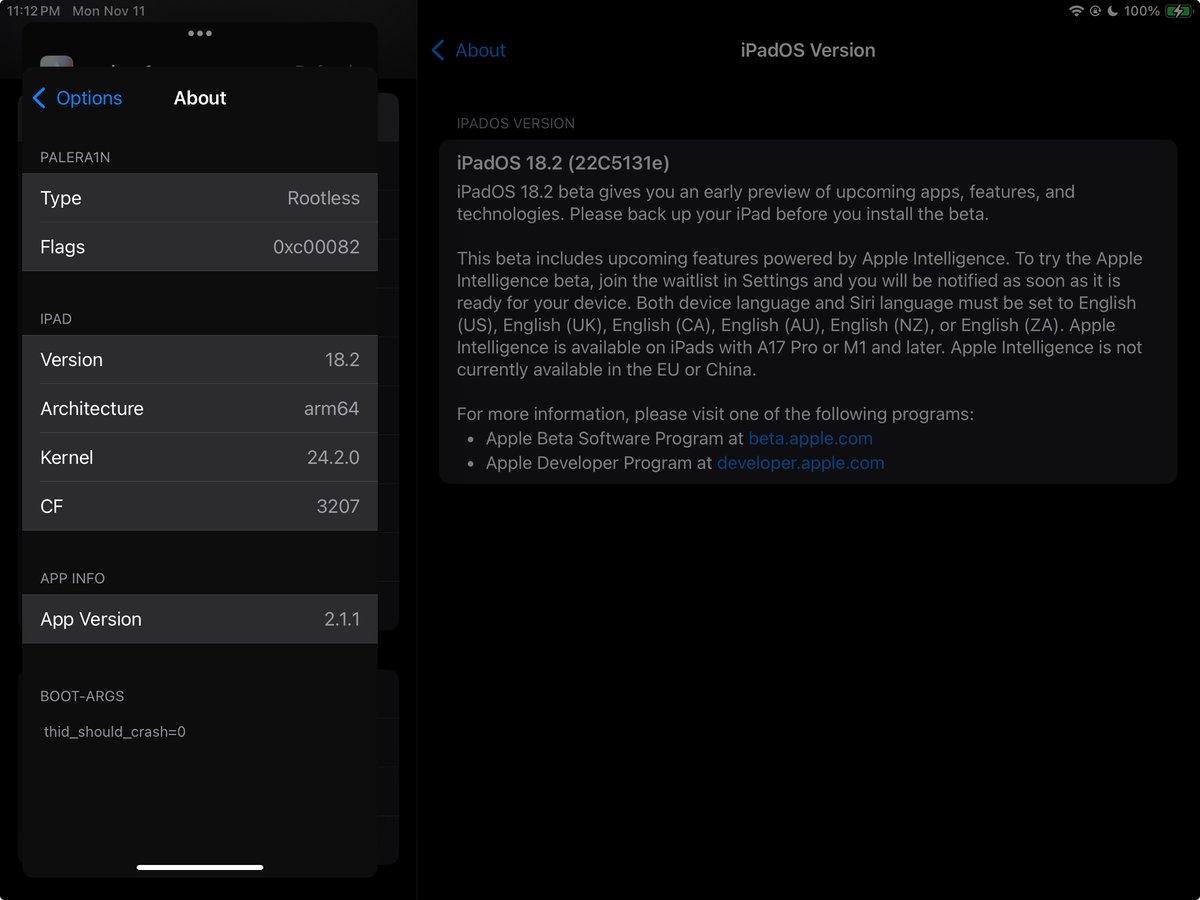Click the 11:12 PM clock in status bar
The width and height of the screenshot is (1200, 900).
(x=33, y=11)
